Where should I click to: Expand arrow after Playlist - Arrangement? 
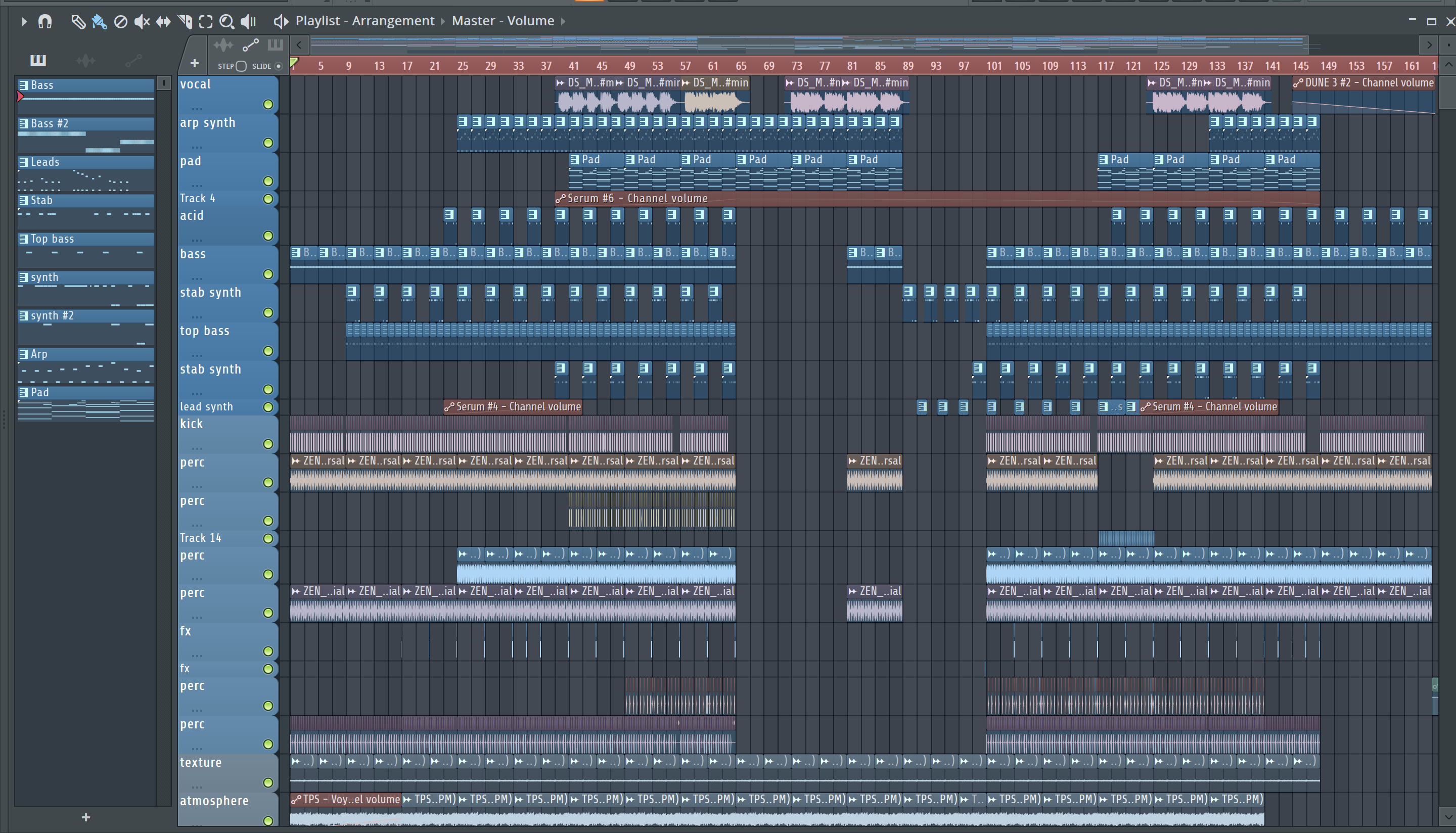click(x=443, y=22)
